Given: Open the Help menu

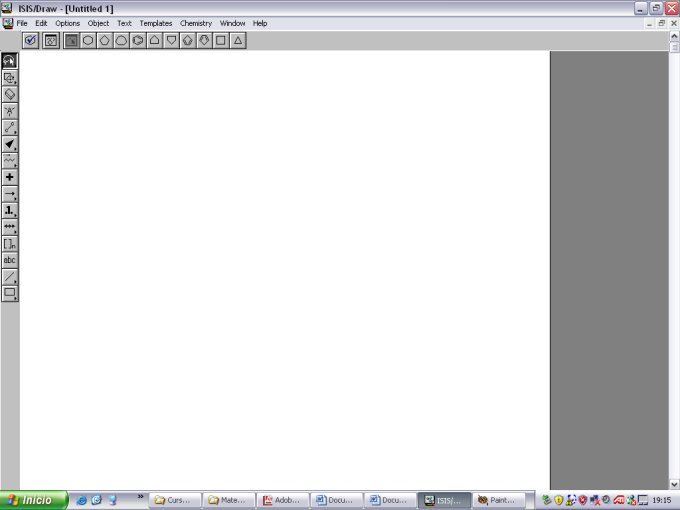Looking at the screenshot, I should [260, 23].
